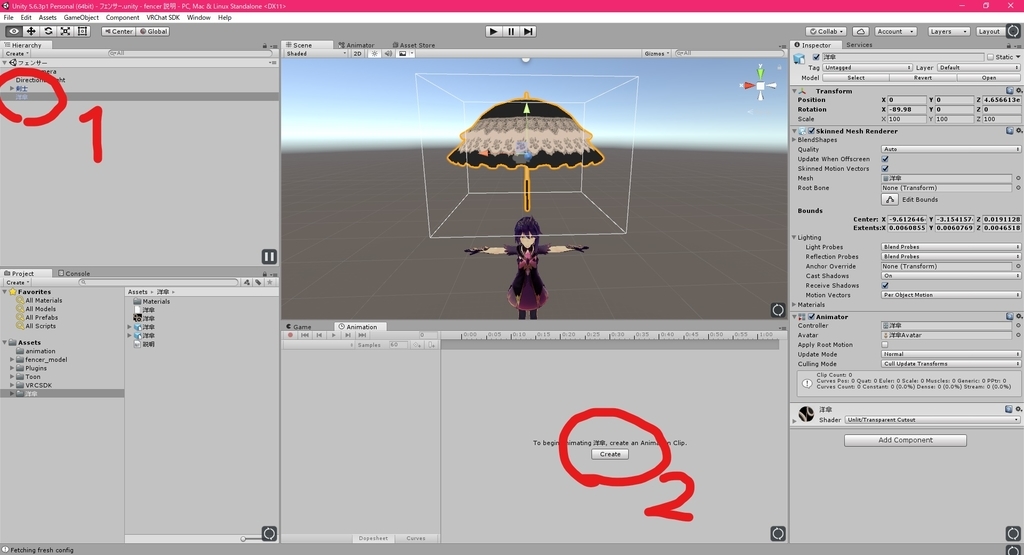Viewport: 1024px width, 555px height.
Task: Click the Cloud services icon
Action: pyautogui.click(x=861, y=31)
